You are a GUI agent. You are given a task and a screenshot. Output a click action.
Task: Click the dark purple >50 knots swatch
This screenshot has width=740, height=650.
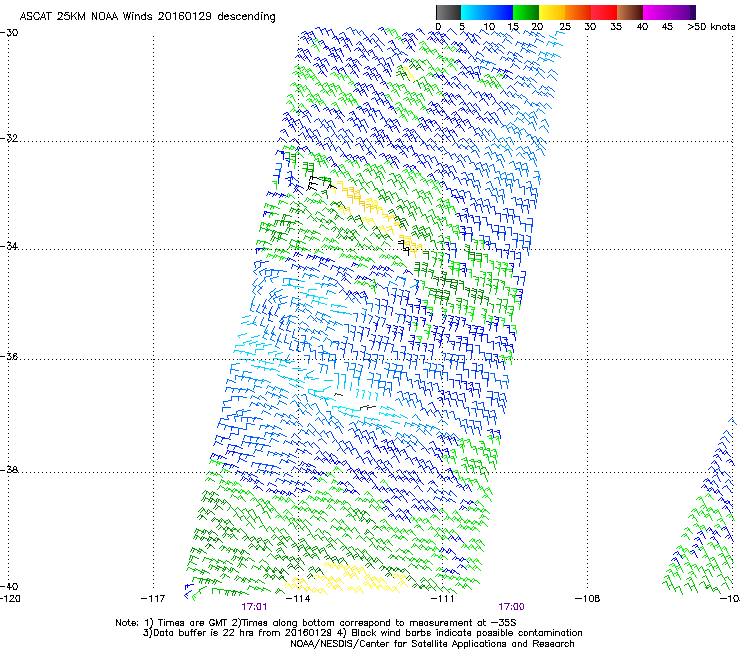coord(693,12)
